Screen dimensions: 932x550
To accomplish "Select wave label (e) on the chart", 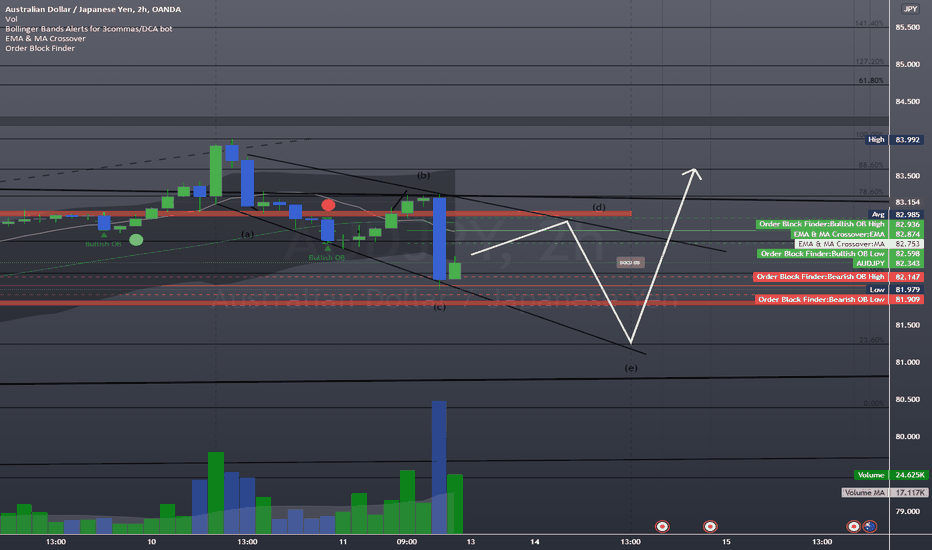I will [x=631, y=368].
